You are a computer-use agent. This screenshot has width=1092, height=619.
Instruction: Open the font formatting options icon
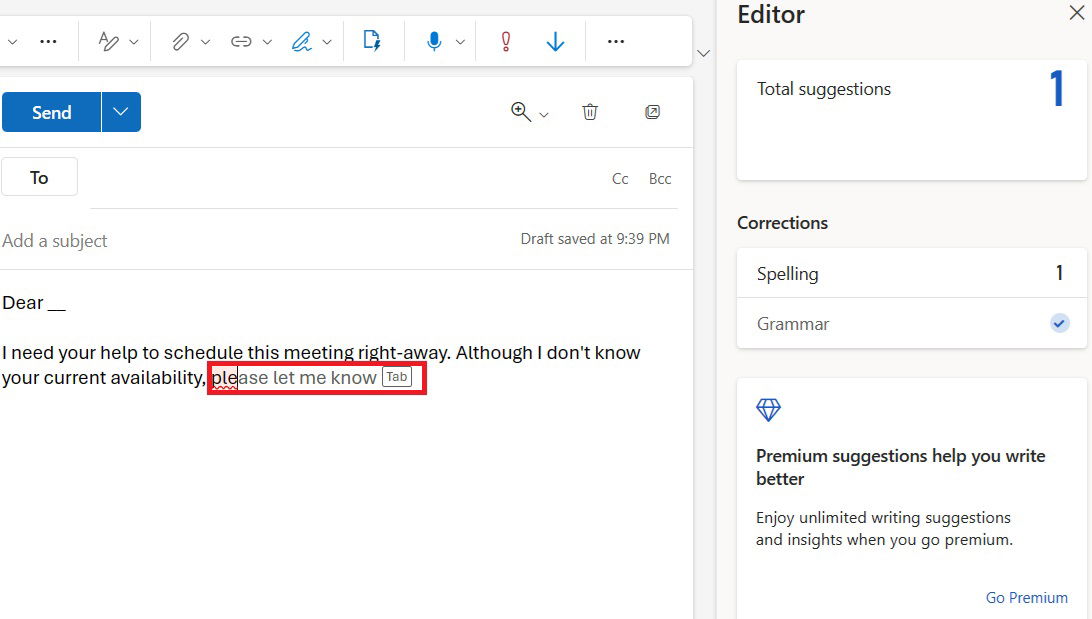(x=108, y=41)
